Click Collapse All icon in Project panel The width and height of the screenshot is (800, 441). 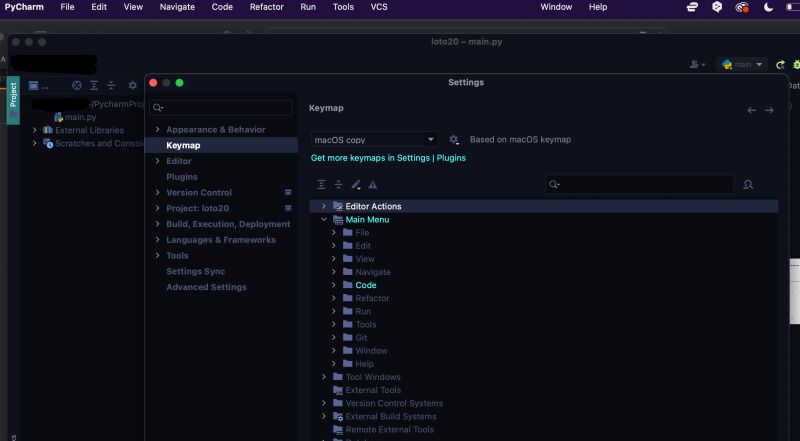111,85
